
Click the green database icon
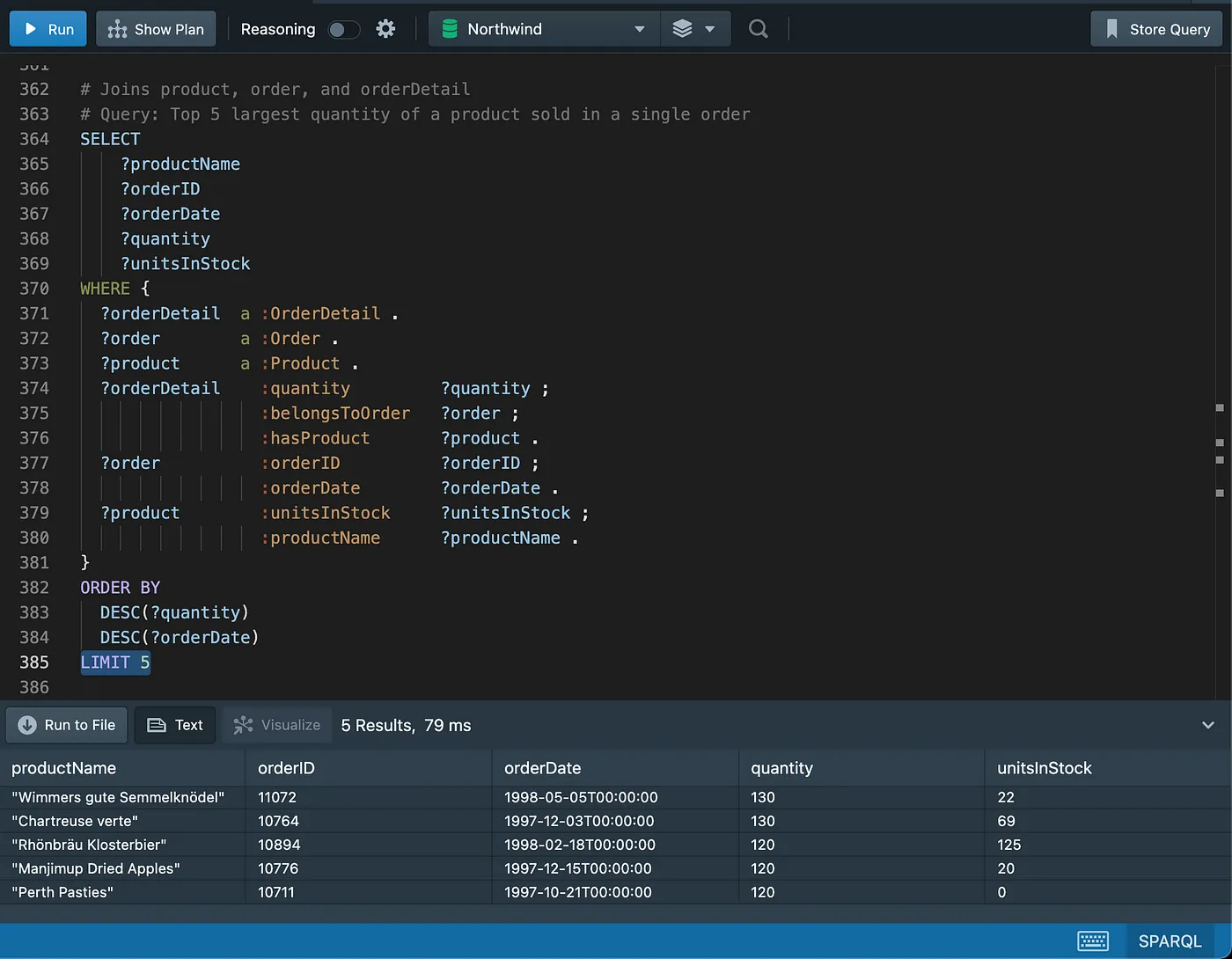click(x=450, y=29)
